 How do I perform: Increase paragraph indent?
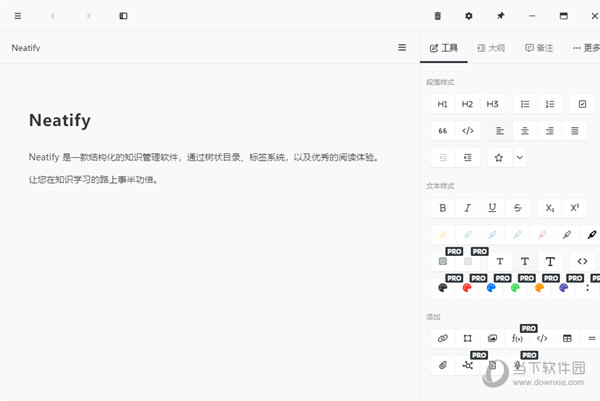[x=468, y=158]
